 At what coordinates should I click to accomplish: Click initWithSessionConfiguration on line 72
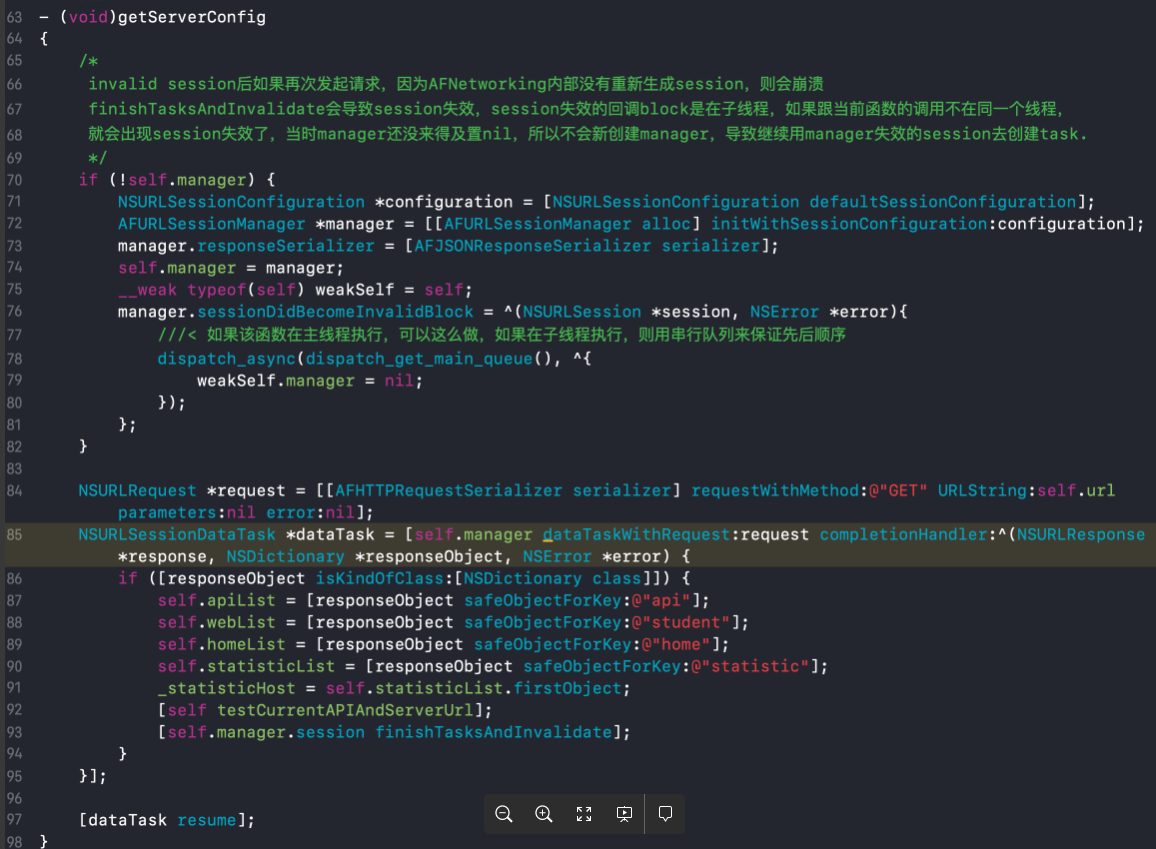point(849,224)
